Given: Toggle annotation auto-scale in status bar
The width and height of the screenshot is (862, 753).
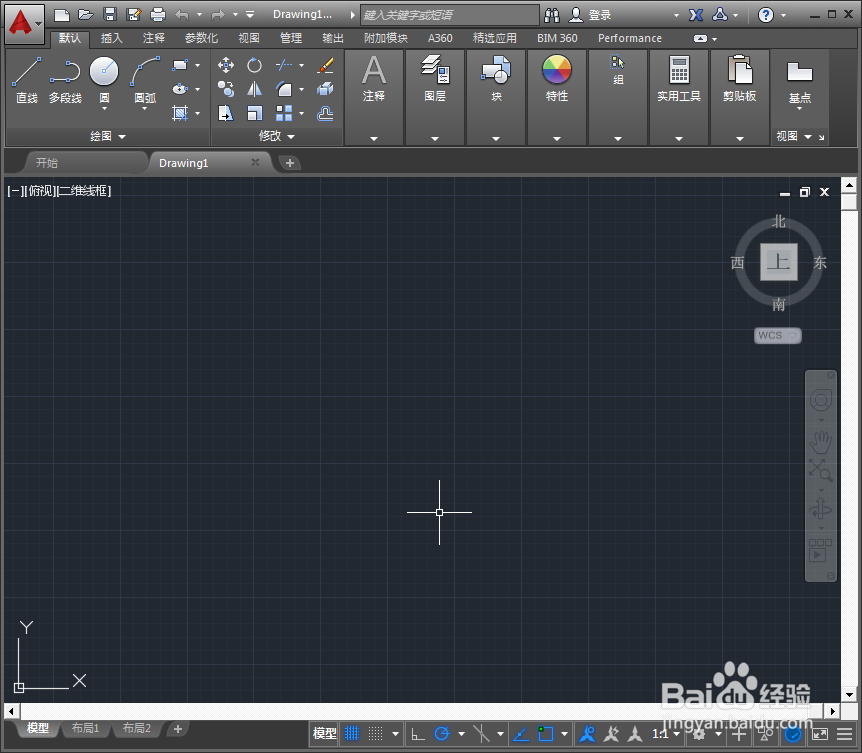Looking at the screenshot, I should click(x=611, y=733).
